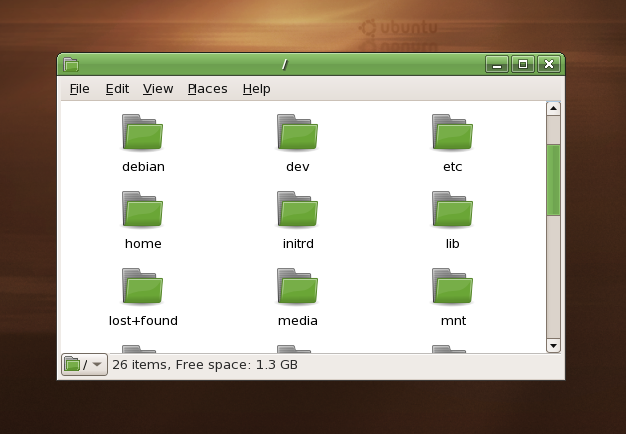Click the status text "26 items, Free space: 1.3 GB"
Screen dimensions: 626x434
tap(205, 365)
